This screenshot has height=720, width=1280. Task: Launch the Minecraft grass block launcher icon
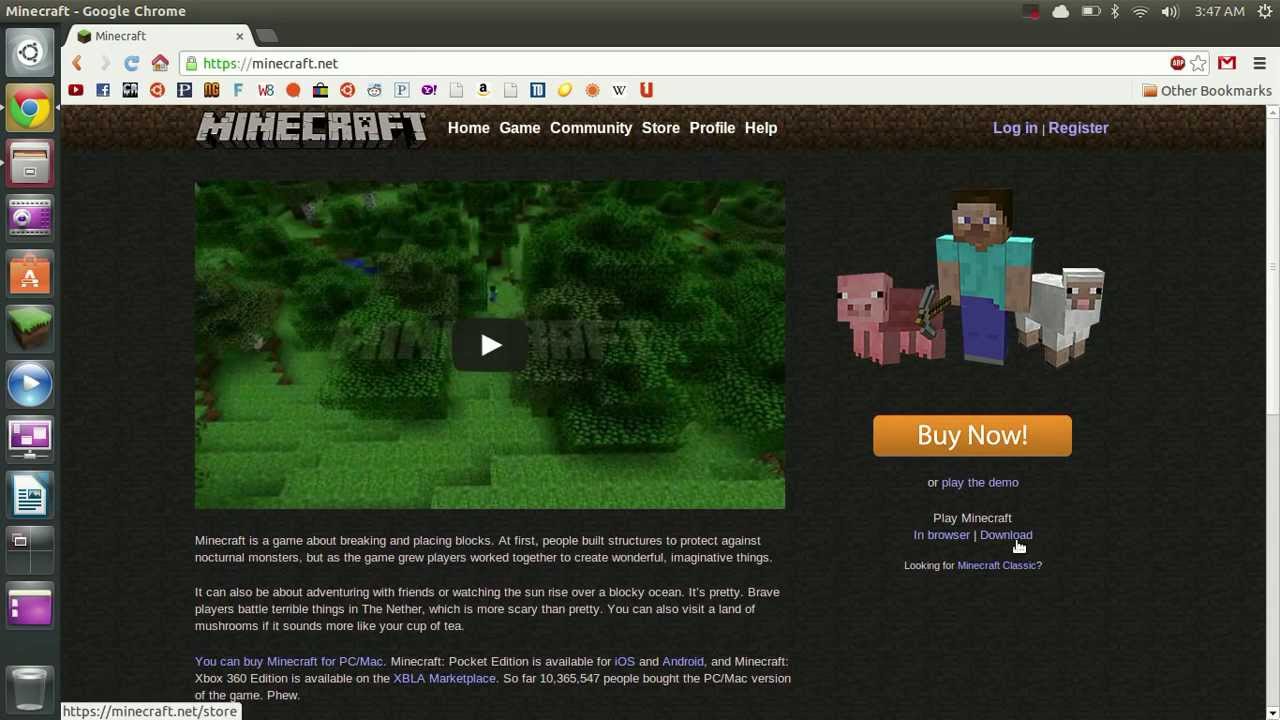pos(30,329)
